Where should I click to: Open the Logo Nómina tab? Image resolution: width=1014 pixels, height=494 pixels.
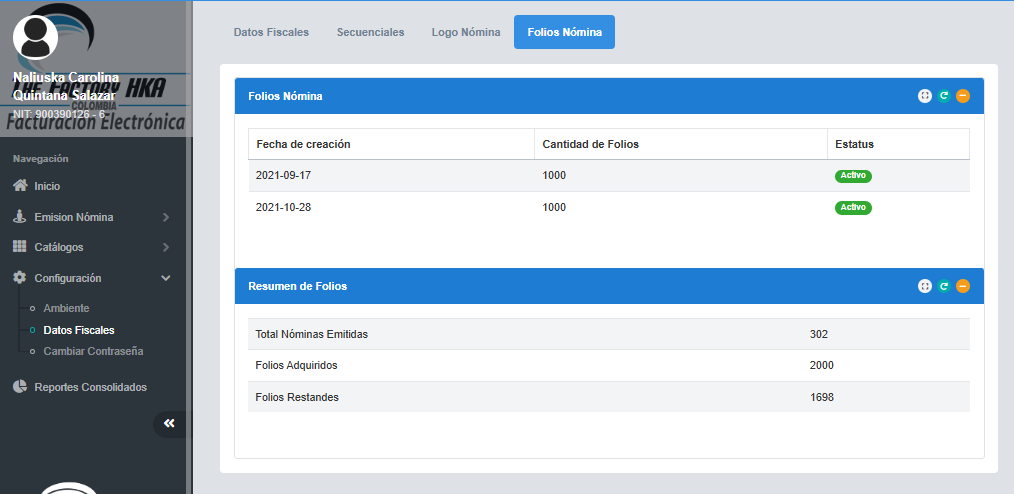click(x=466, y=32)
